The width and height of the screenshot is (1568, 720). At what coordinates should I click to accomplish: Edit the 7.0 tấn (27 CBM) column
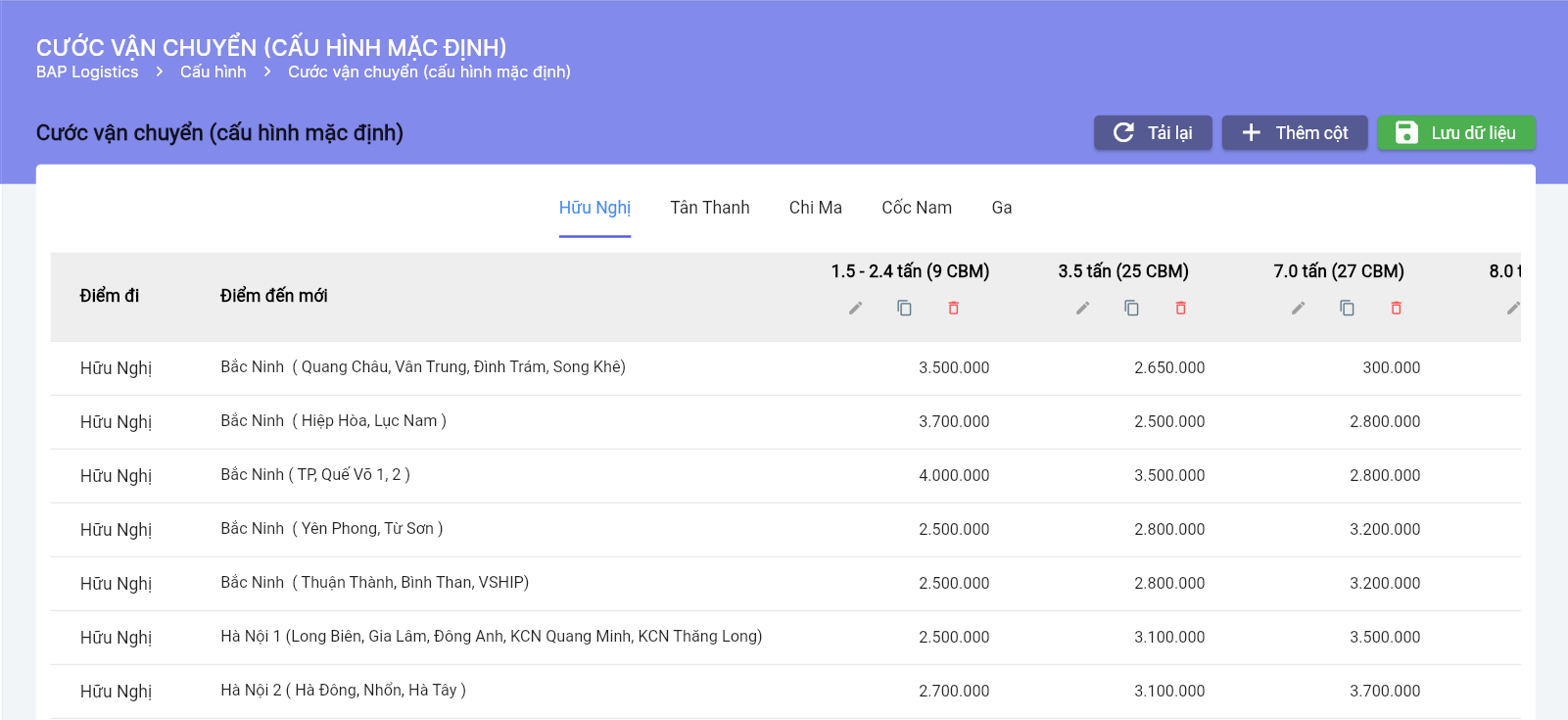[x=1298, y=309]
